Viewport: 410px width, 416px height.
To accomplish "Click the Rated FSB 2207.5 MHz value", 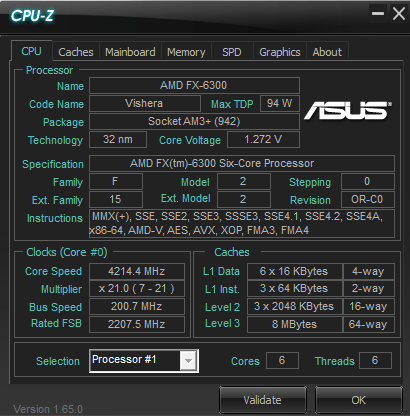I will [x=137, y=324].
